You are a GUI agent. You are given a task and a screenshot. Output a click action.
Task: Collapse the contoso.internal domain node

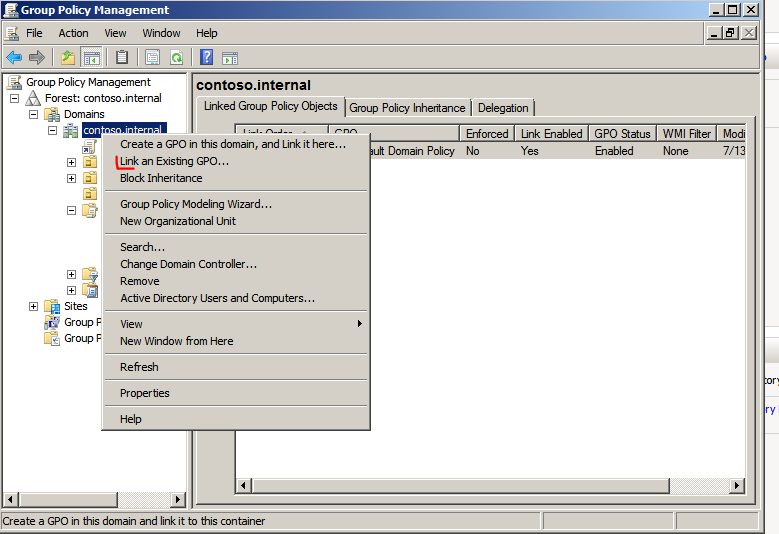(52, 130)
